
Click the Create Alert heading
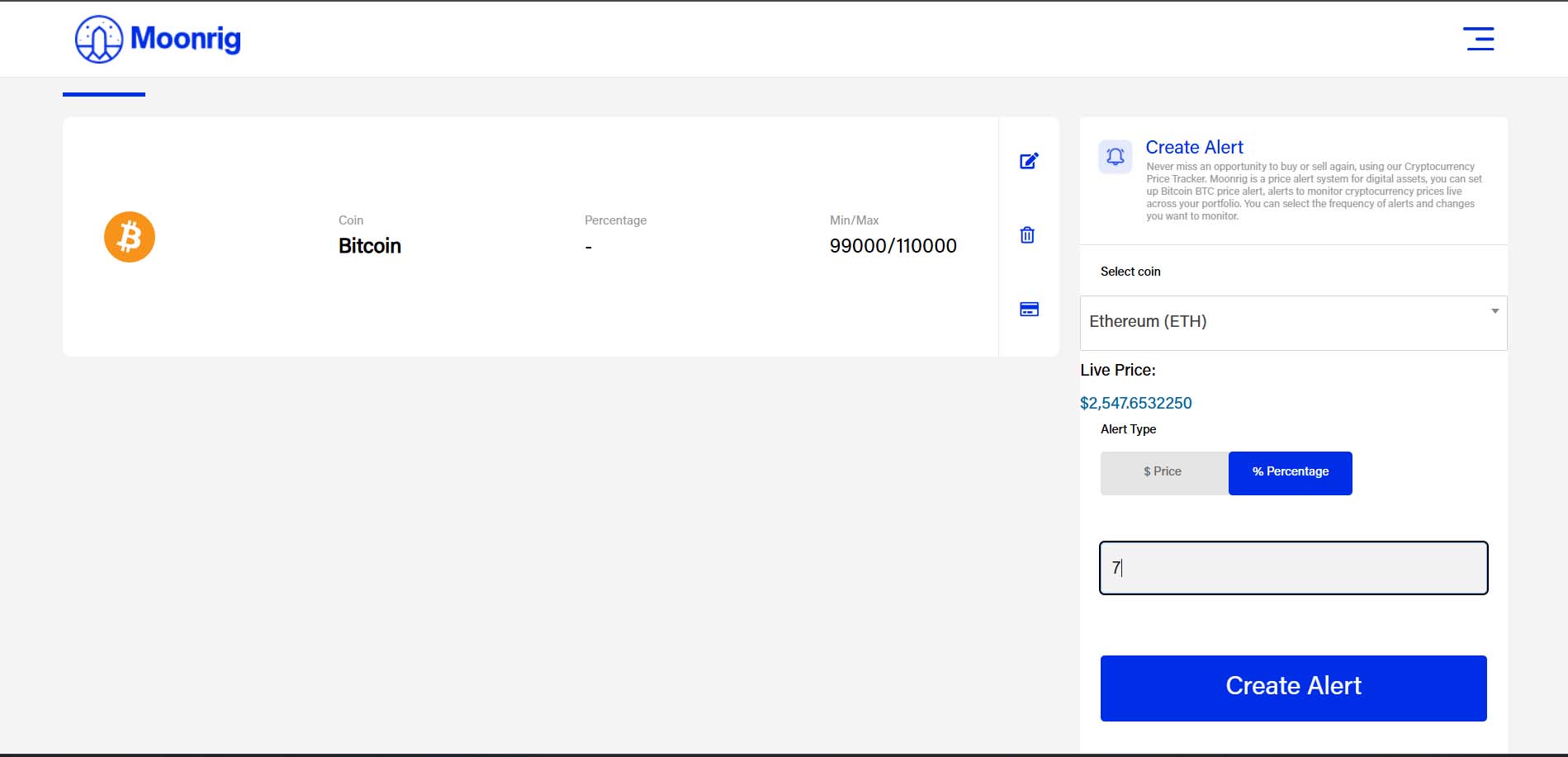point(1194,147)
